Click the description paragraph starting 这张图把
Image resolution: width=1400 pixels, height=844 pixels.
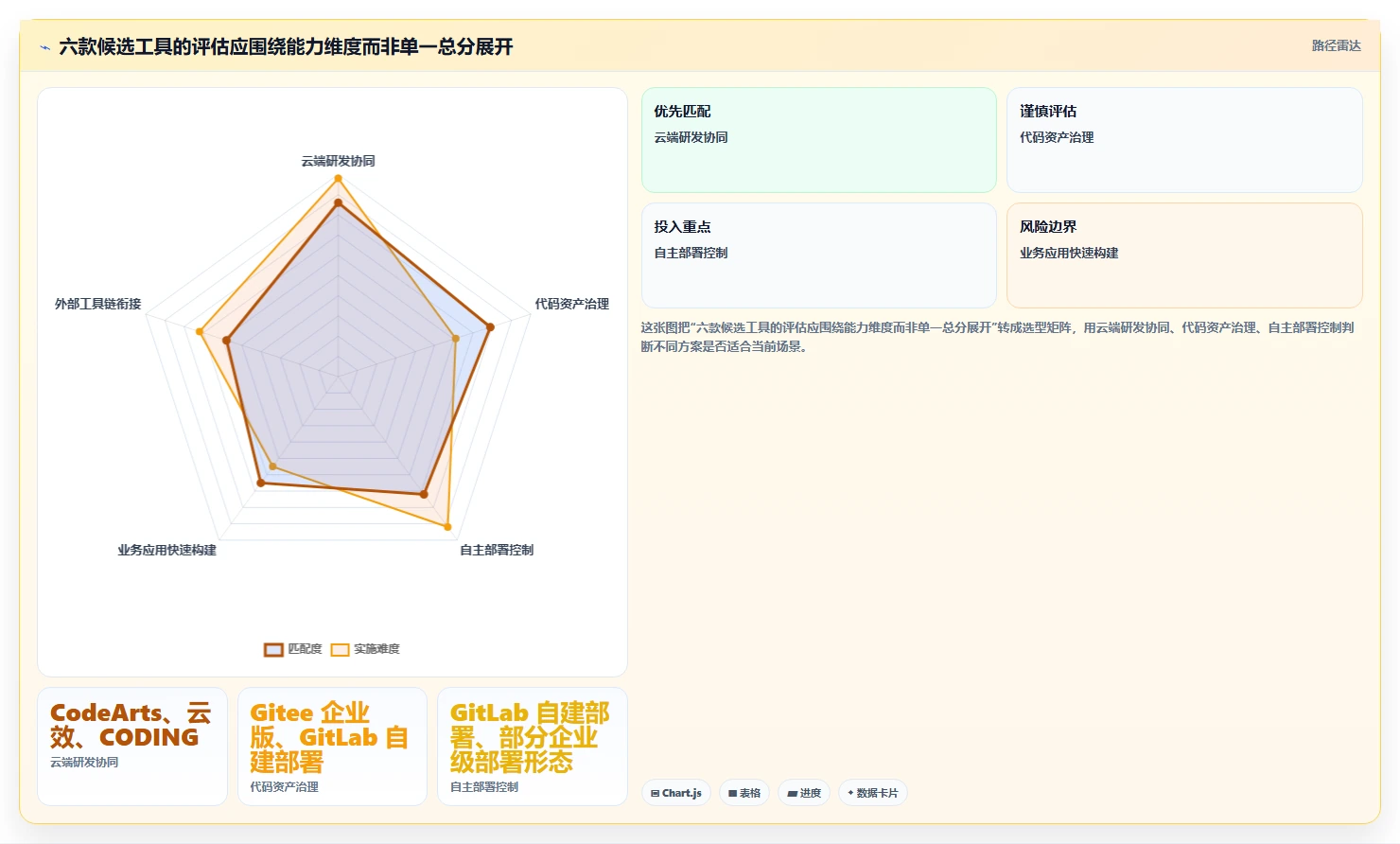(997, 337)
